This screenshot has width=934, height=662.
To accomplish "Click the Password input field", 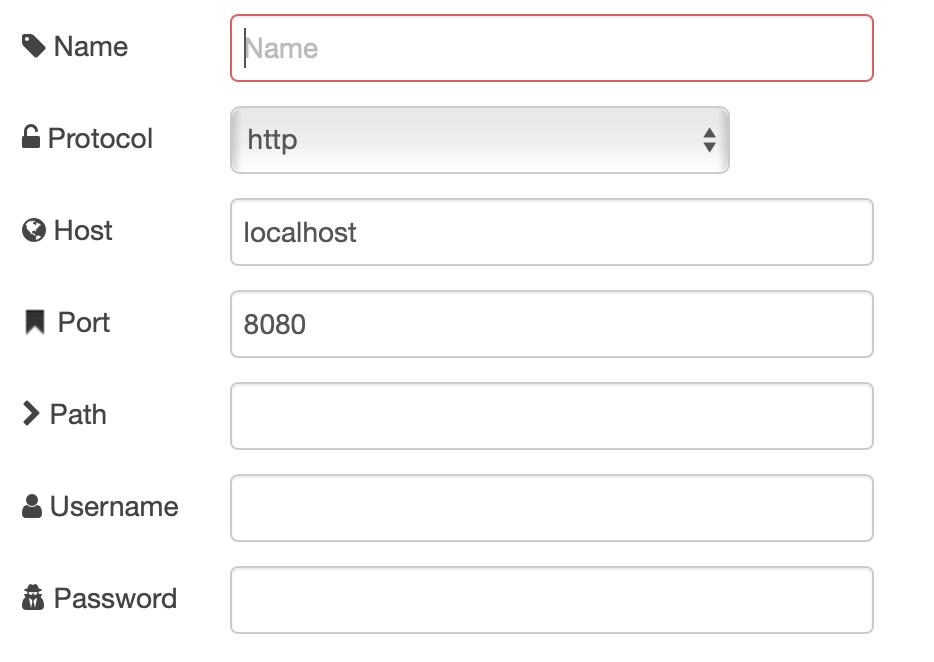I will coord(551,600).
